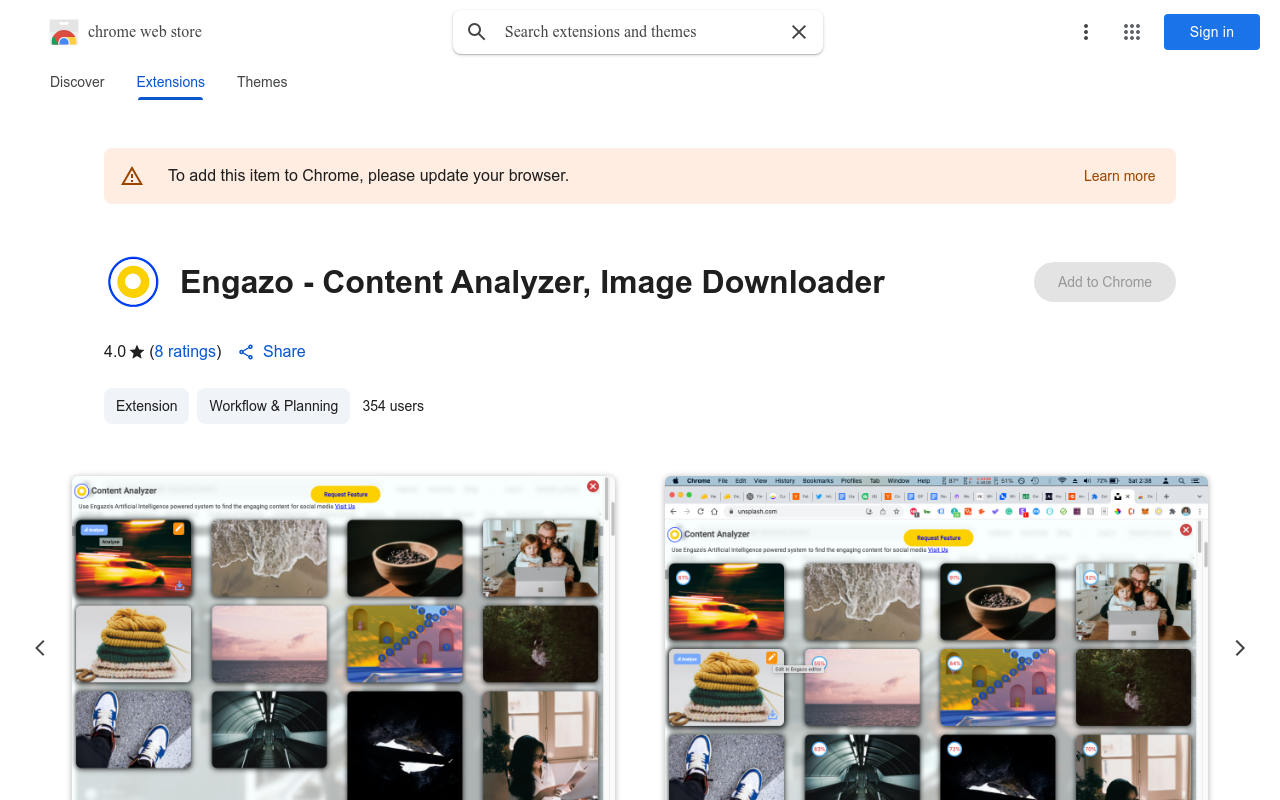Open the Google apps grid
Viewport: 1280px width, 800px height.
[x=1132, y=32]
